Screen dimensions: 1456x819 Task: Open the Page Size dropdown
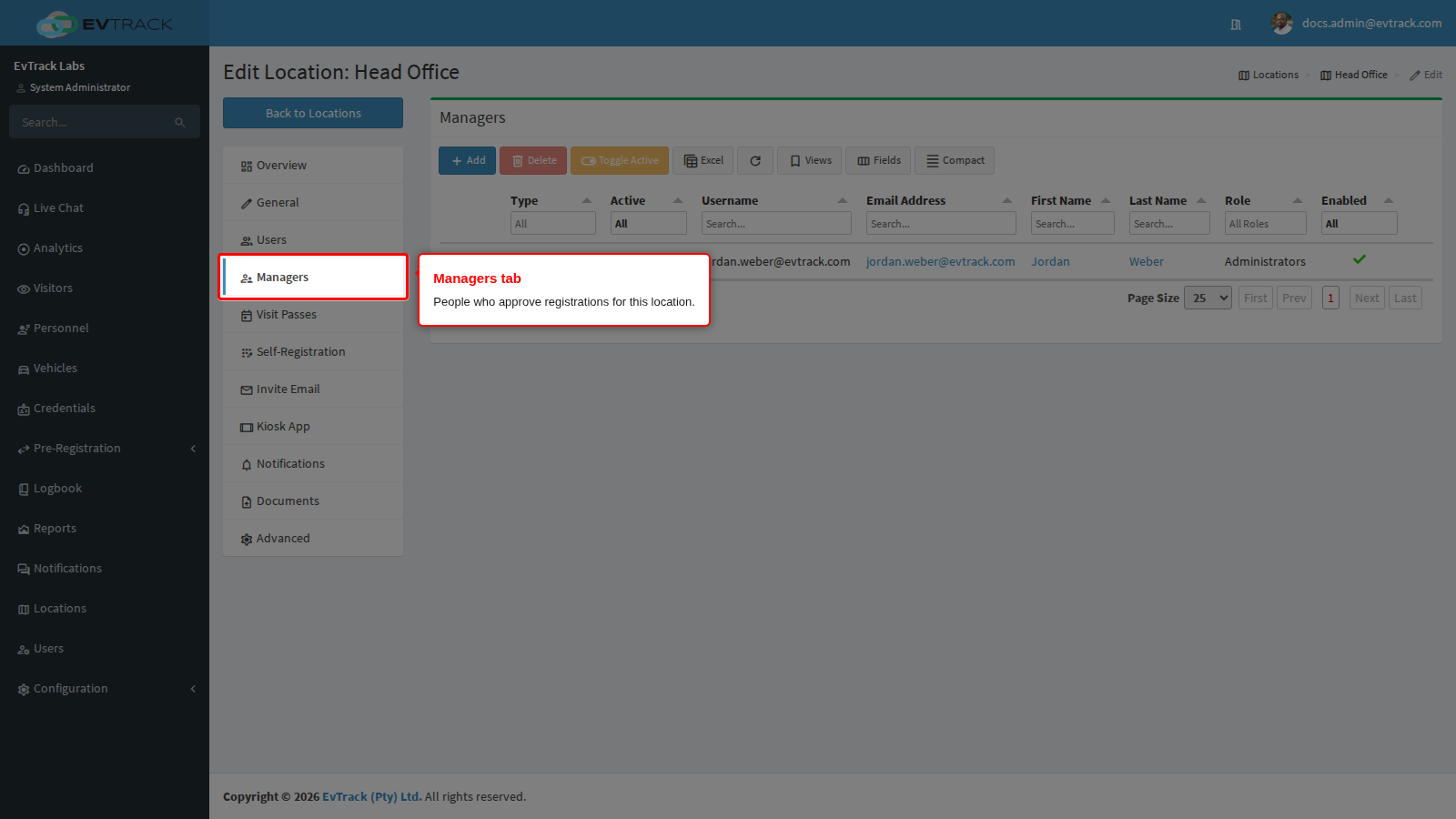(1208, 298)
